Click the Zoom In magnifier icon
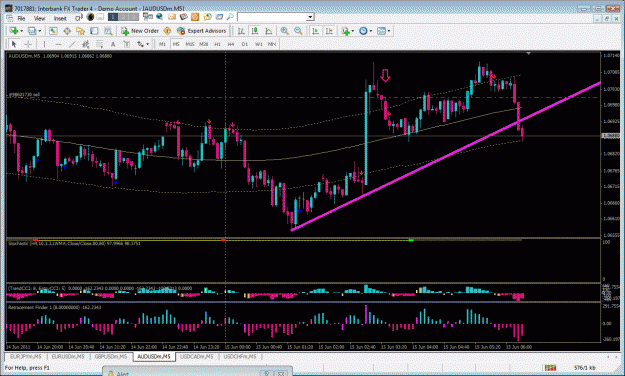625x376 pixels. pyautogui.click(x=285, y=31)
